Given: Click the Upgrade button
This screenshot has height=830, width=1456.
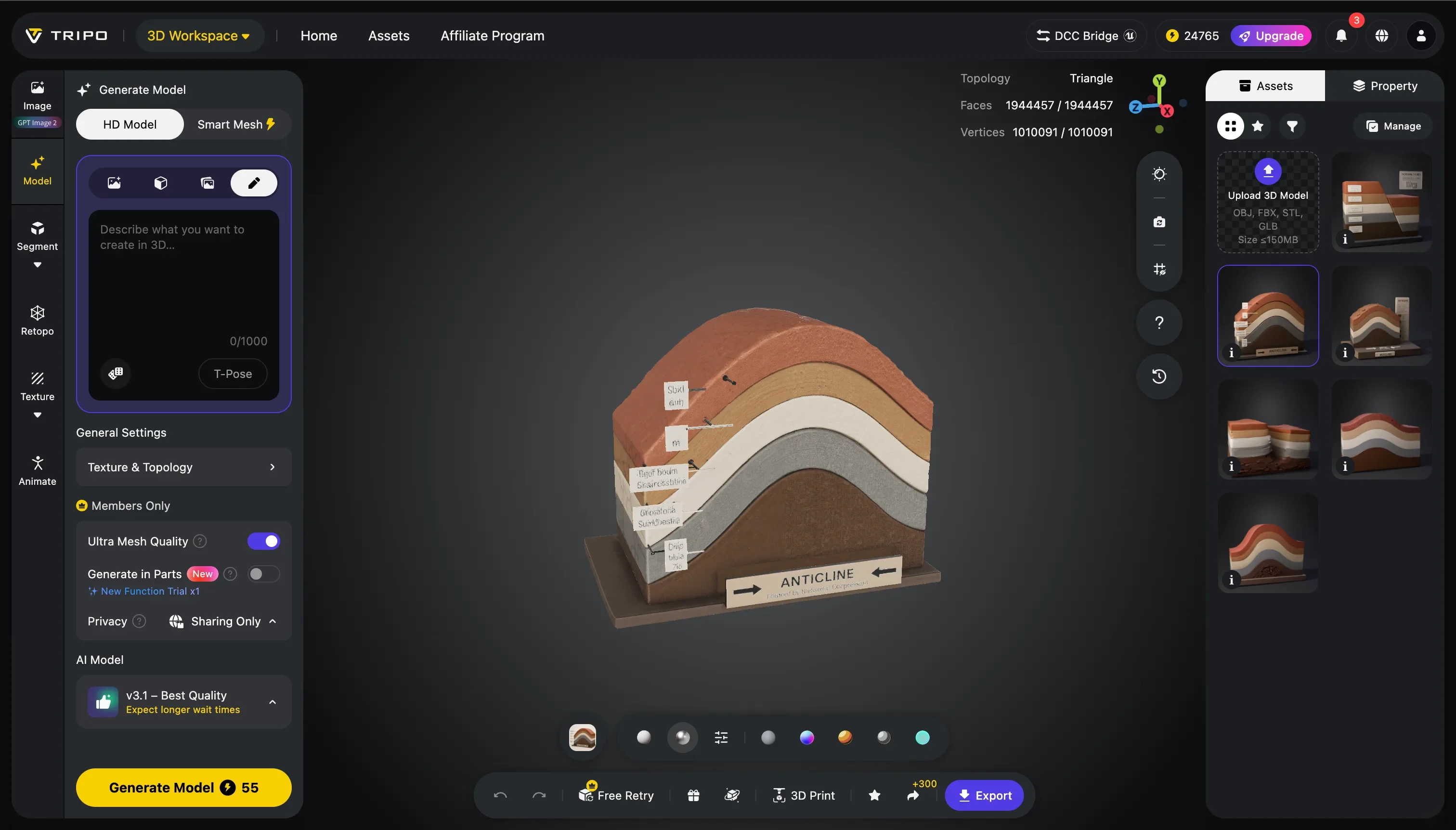Looking at the screenshot, I should coord(1271,35).
